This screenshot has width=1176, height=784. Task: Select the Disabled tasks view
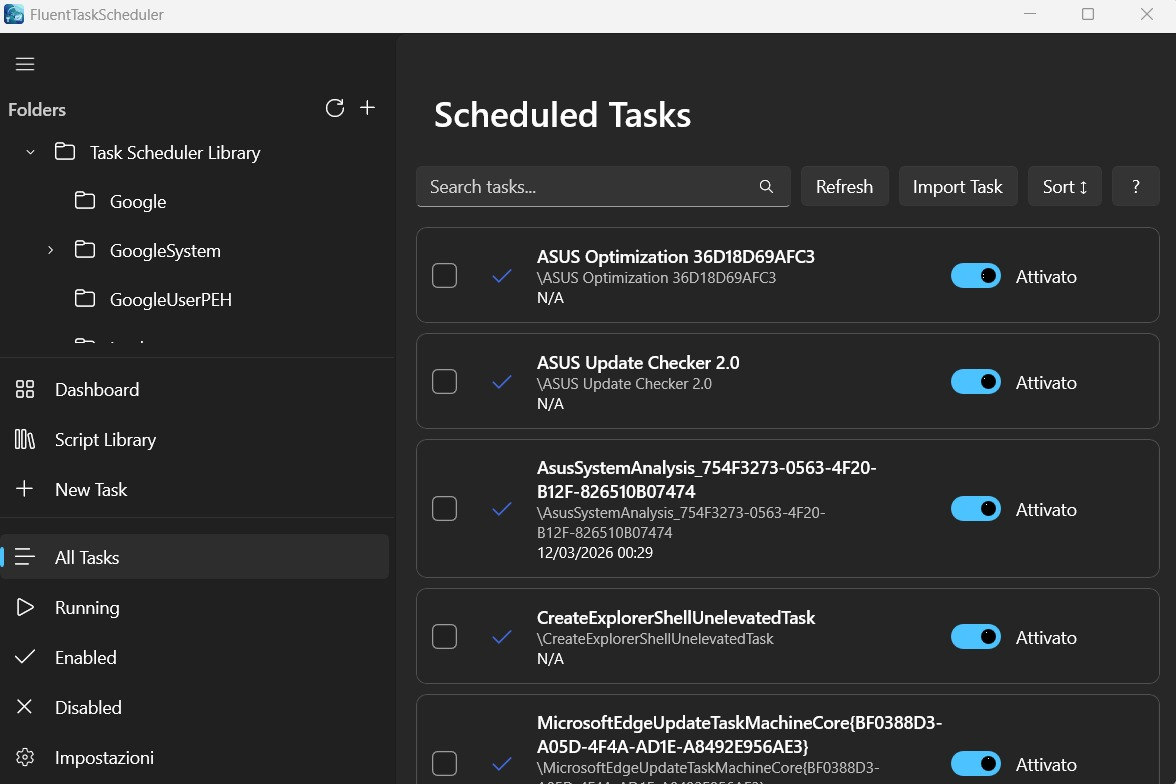point(88,707)
